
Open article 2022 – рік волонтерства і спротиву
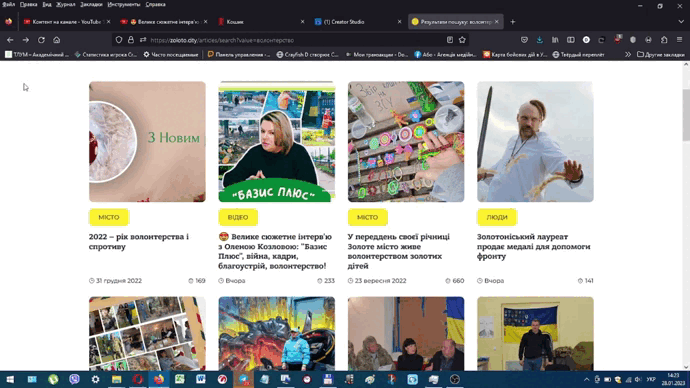click(x=139, y=242)
